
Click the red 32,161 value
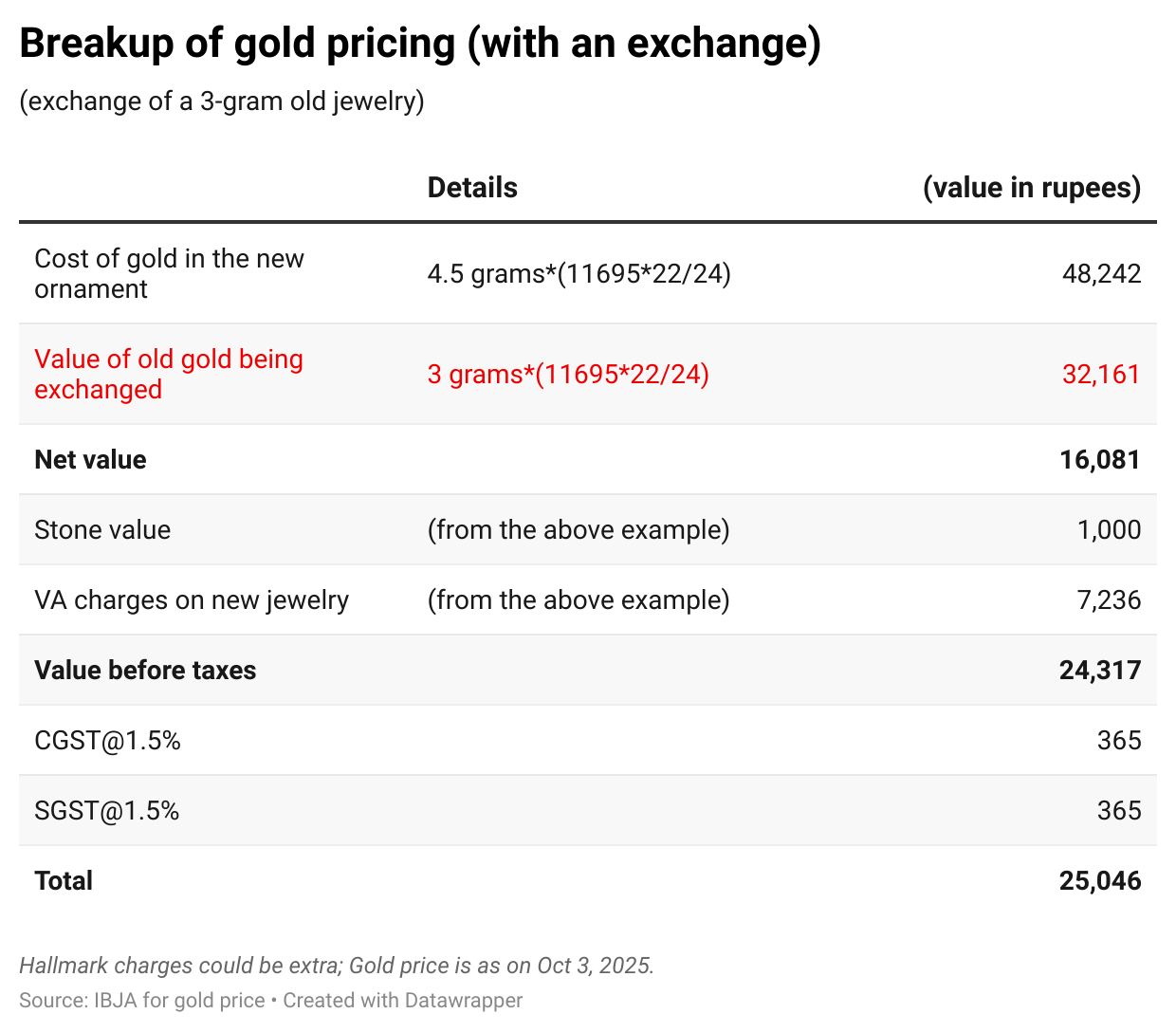(1101, 374)
